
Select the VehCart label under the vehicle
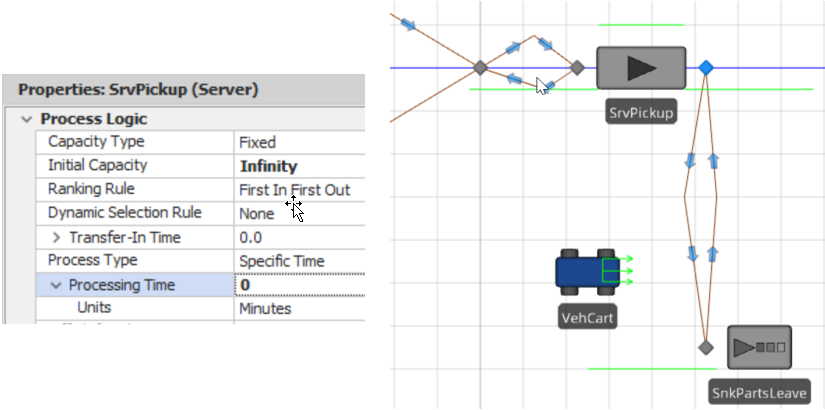(x=587, y=318)
